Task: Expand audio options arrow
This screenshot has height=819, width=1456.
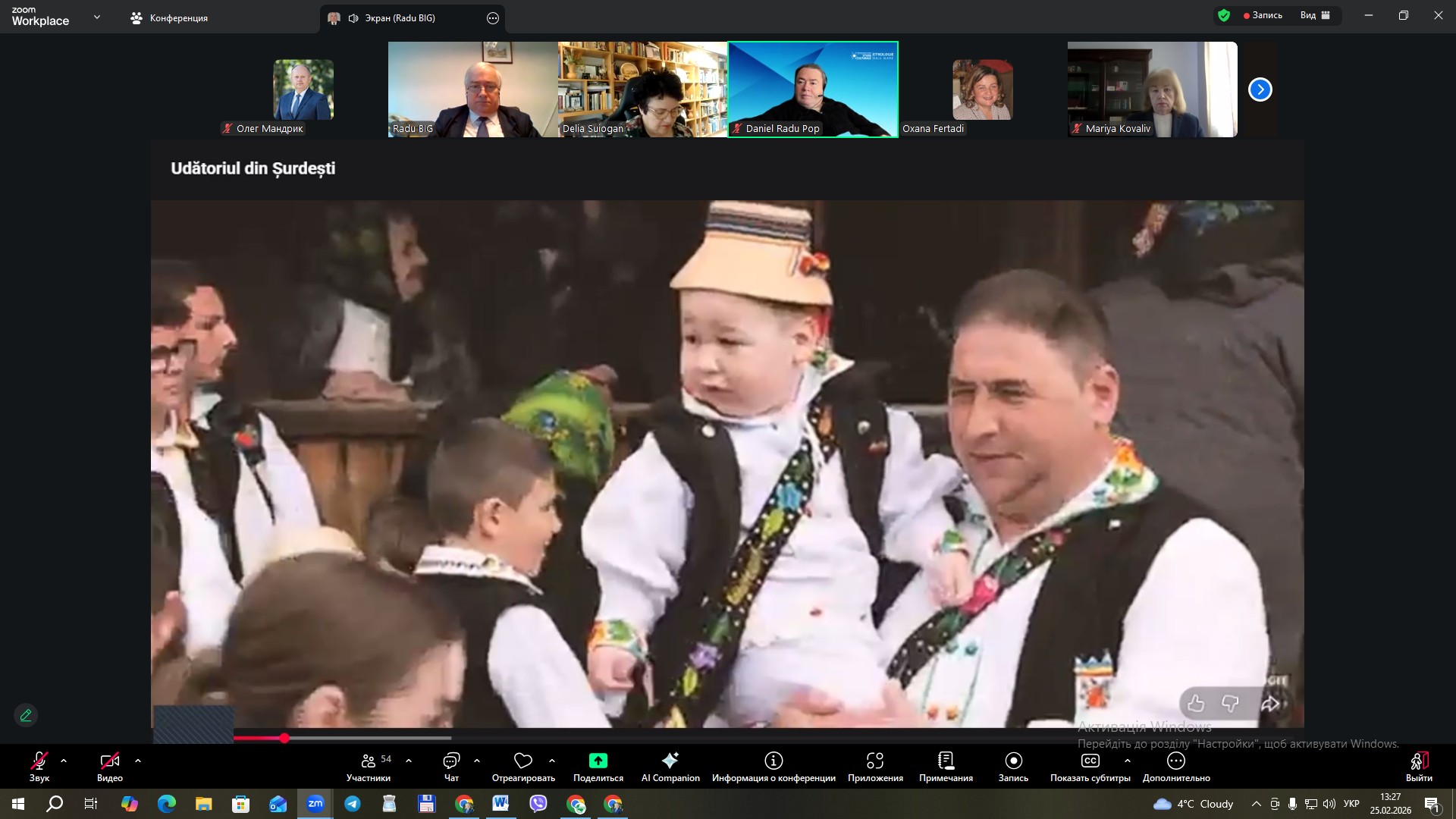Action: pyautogui.click(x=64, y=761)
